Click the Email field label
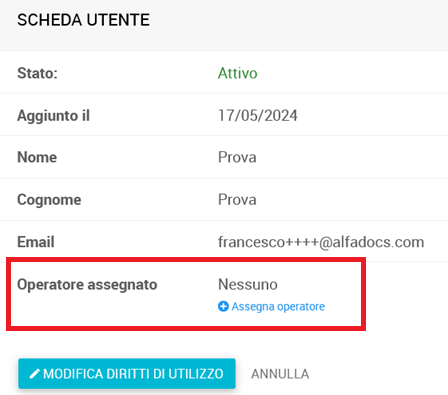 [x=36, y=242]
